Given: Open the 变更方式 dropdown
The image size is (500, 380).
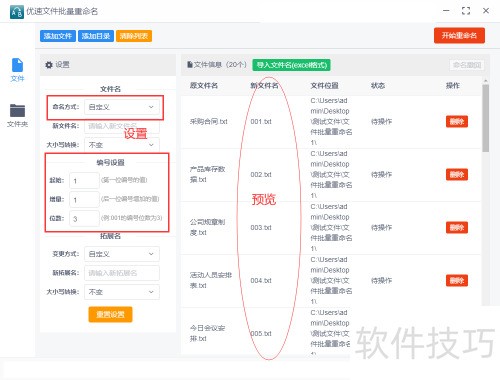Looking at the screenshot, I should point(122,254).
